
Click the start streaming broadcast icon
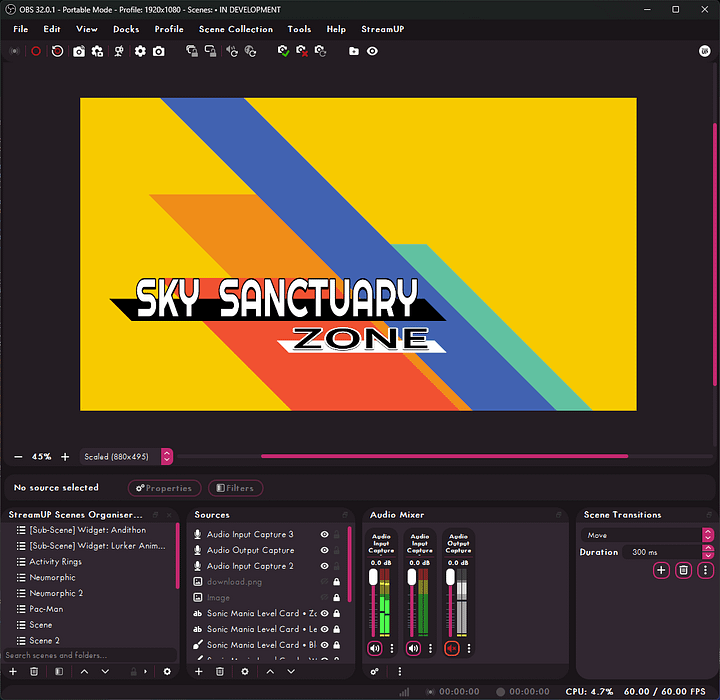coord(15,51)
